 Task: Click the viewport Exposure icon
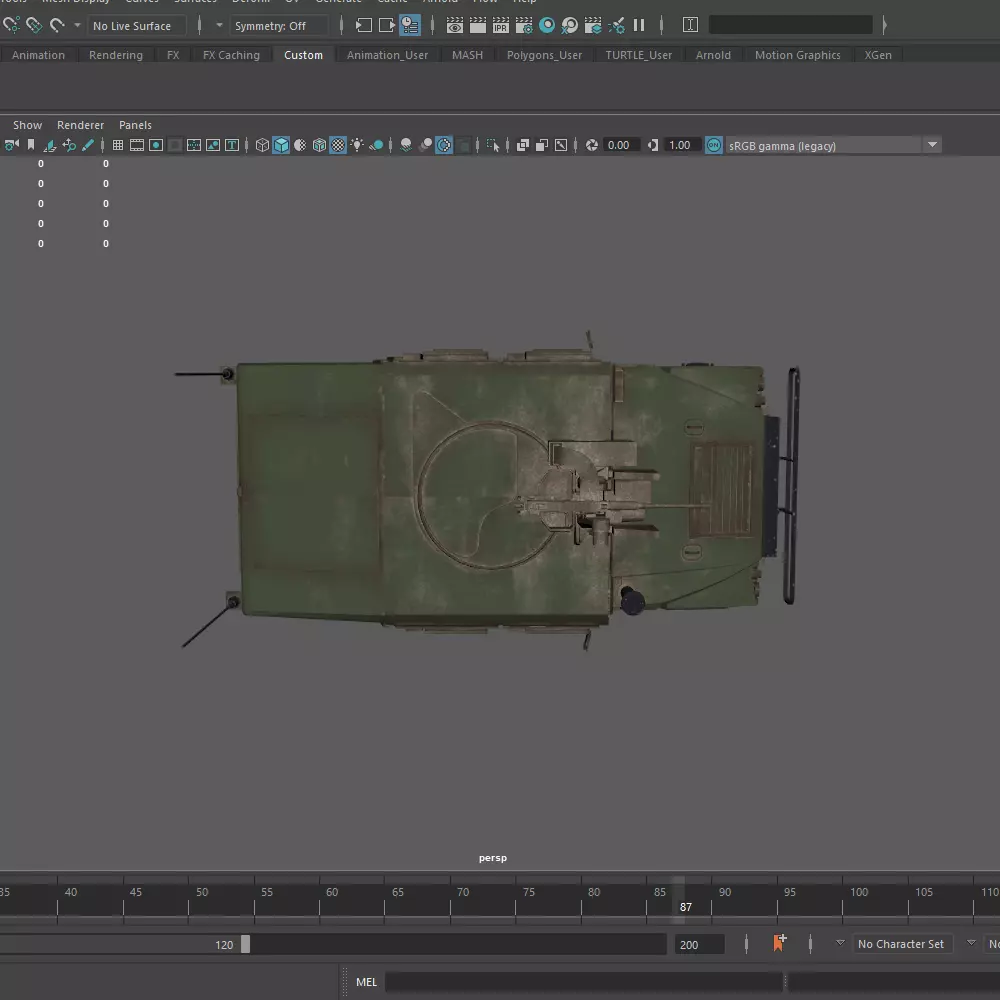click(x=592, y=145)
